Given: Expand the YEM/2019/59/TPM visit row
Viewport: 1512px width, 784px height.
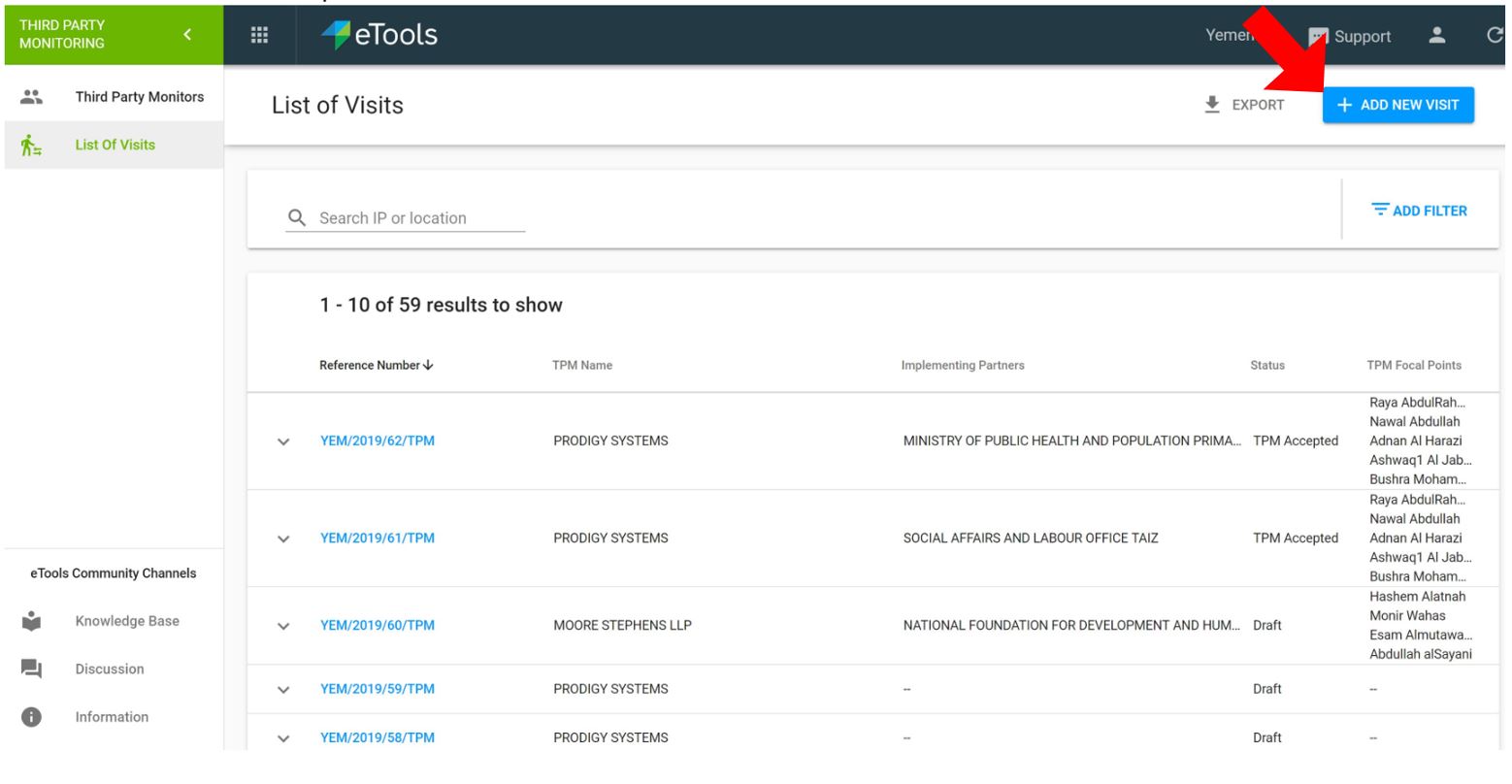Looking at the screenshot, I should pos(283,688).
